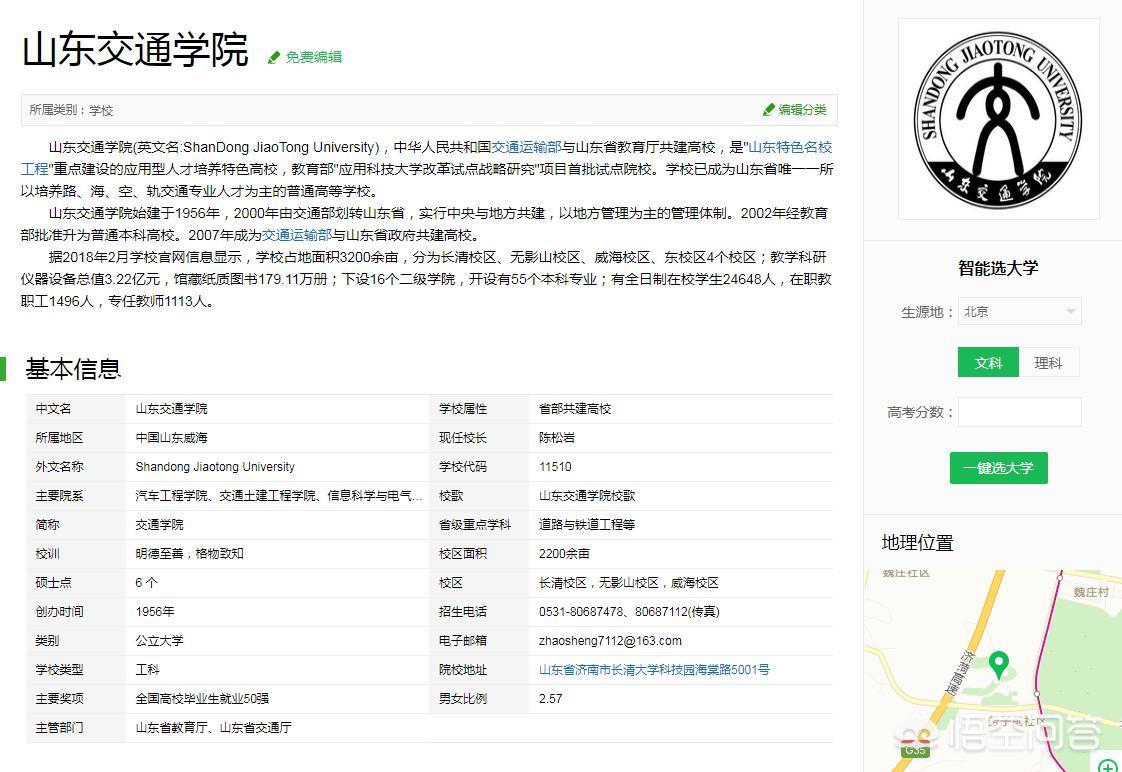This screenshot has width=1122, height=772.
Task: Select the 招生电话 number 0531-80687478
Action: click(581, 612)
